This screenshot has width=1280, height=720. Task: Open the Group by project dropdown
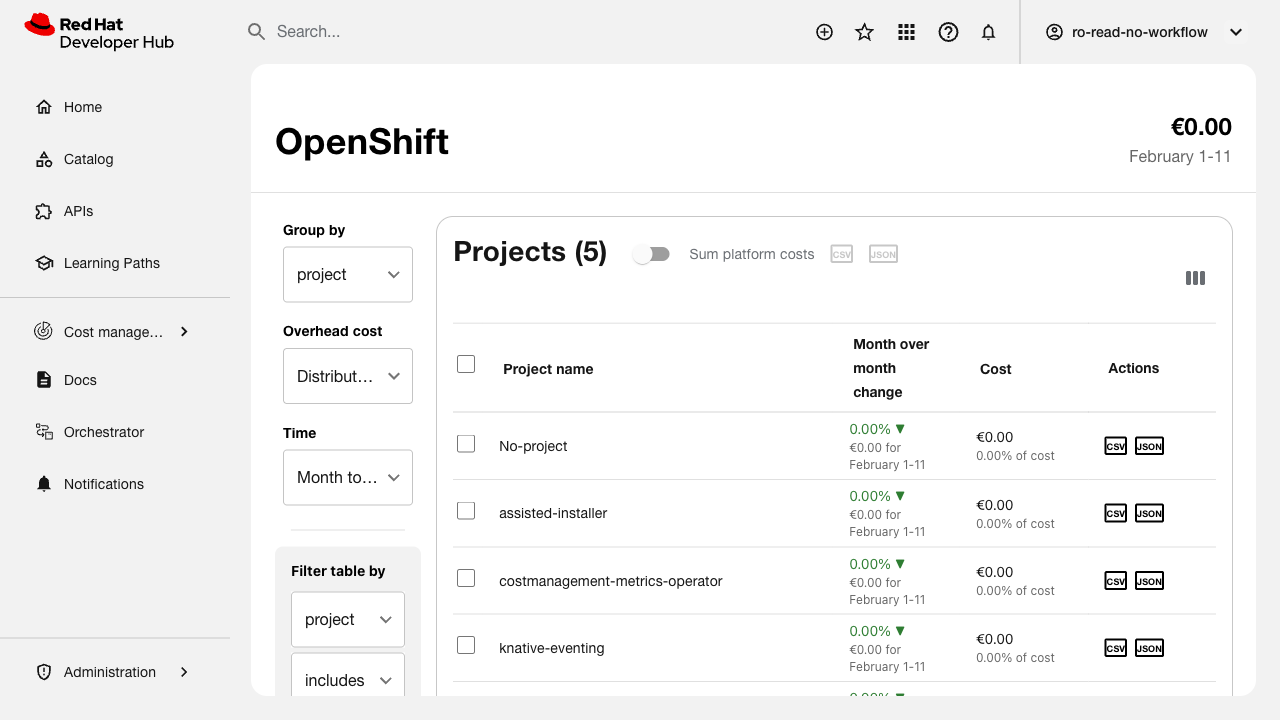(x=348, y=274)
